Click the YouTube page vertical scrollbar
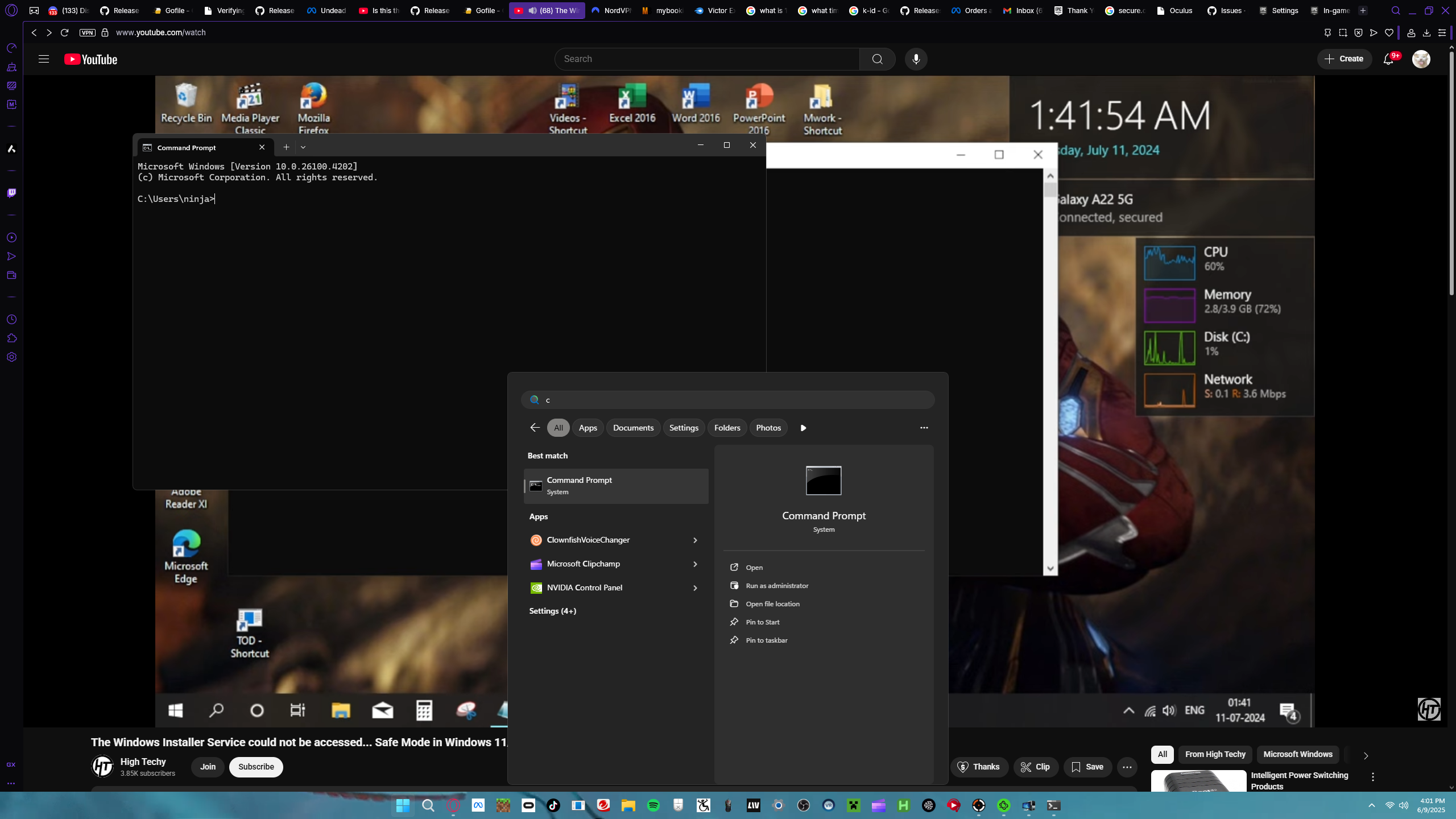The height and width of the screenshot is (819, 1456). pos(1451,171)
